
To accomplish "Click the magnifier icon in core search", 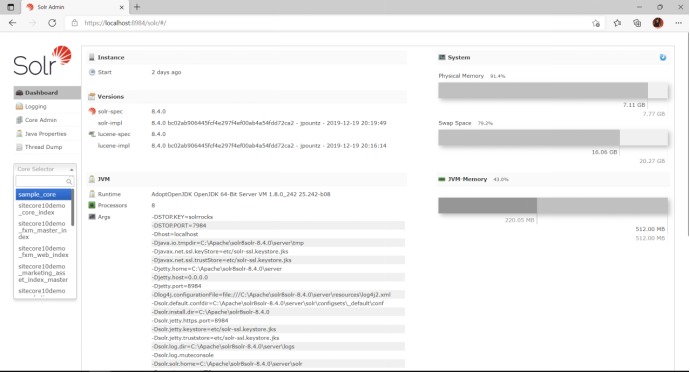I will pos(69,181).
